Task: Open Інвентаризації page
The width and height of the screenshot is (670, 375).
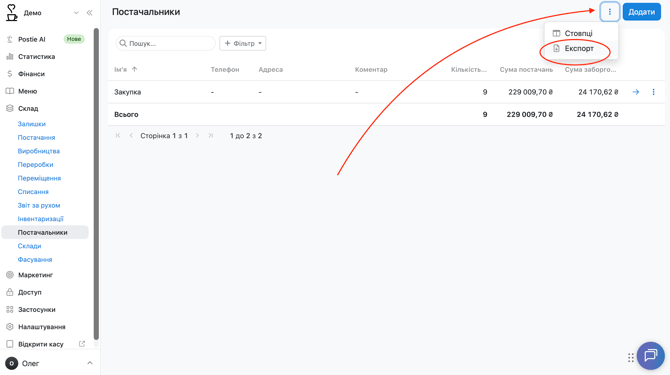Action: (41, 219)
